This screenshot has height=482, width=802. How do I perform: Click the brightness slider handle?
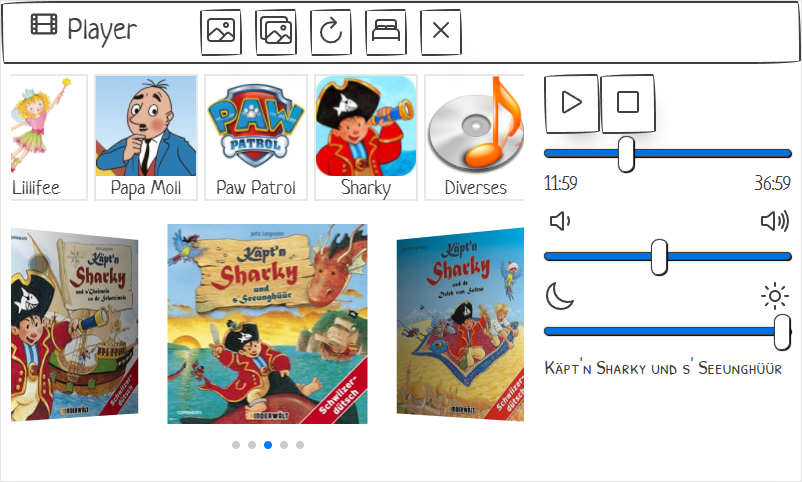coord(782,332)
